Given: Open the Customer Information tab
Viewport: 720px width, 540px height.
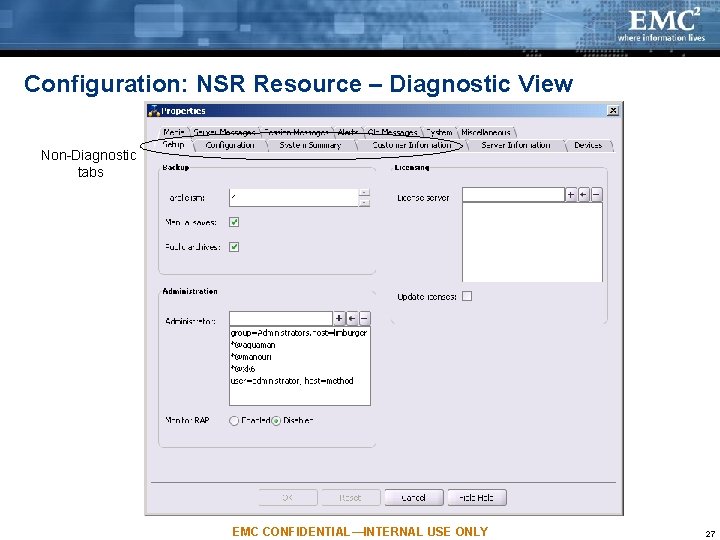Looking at the screenshot, I should (x=412, y=145).
